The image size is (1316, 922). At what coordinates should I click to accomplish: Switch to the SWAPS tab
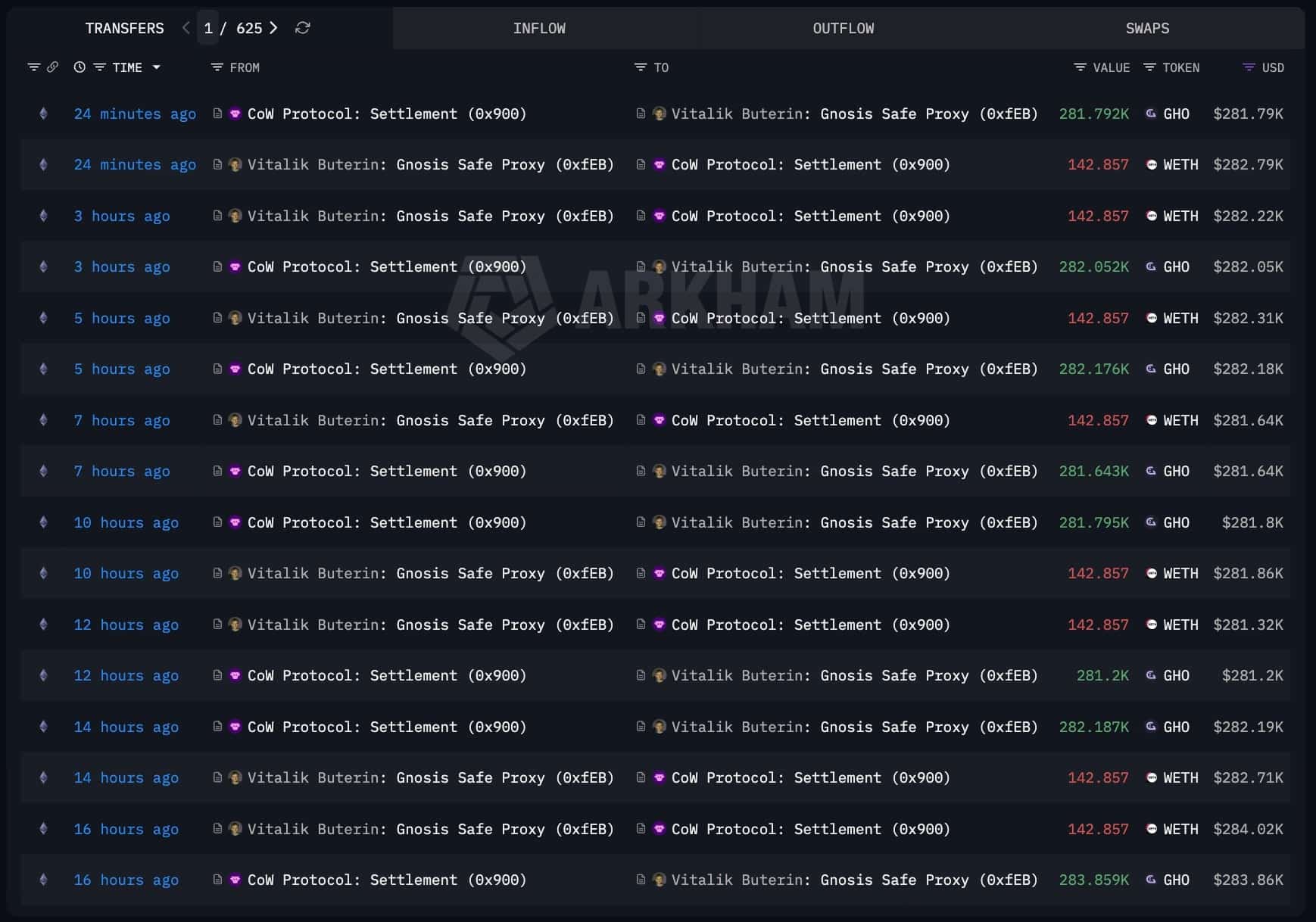point(1146,28)
